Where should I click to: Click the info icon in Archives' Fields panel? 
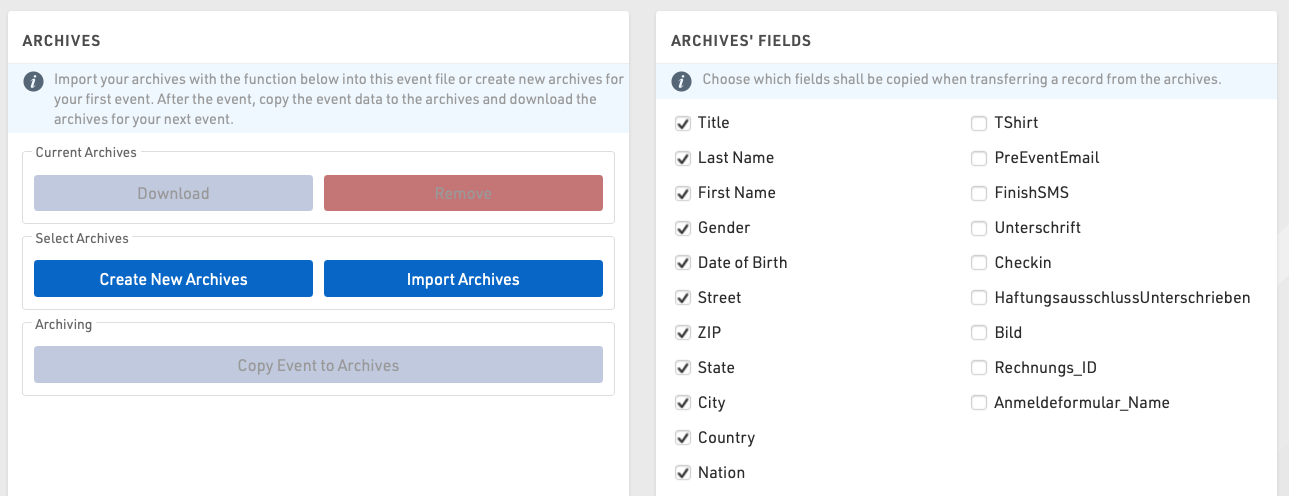tap(681, 81)
